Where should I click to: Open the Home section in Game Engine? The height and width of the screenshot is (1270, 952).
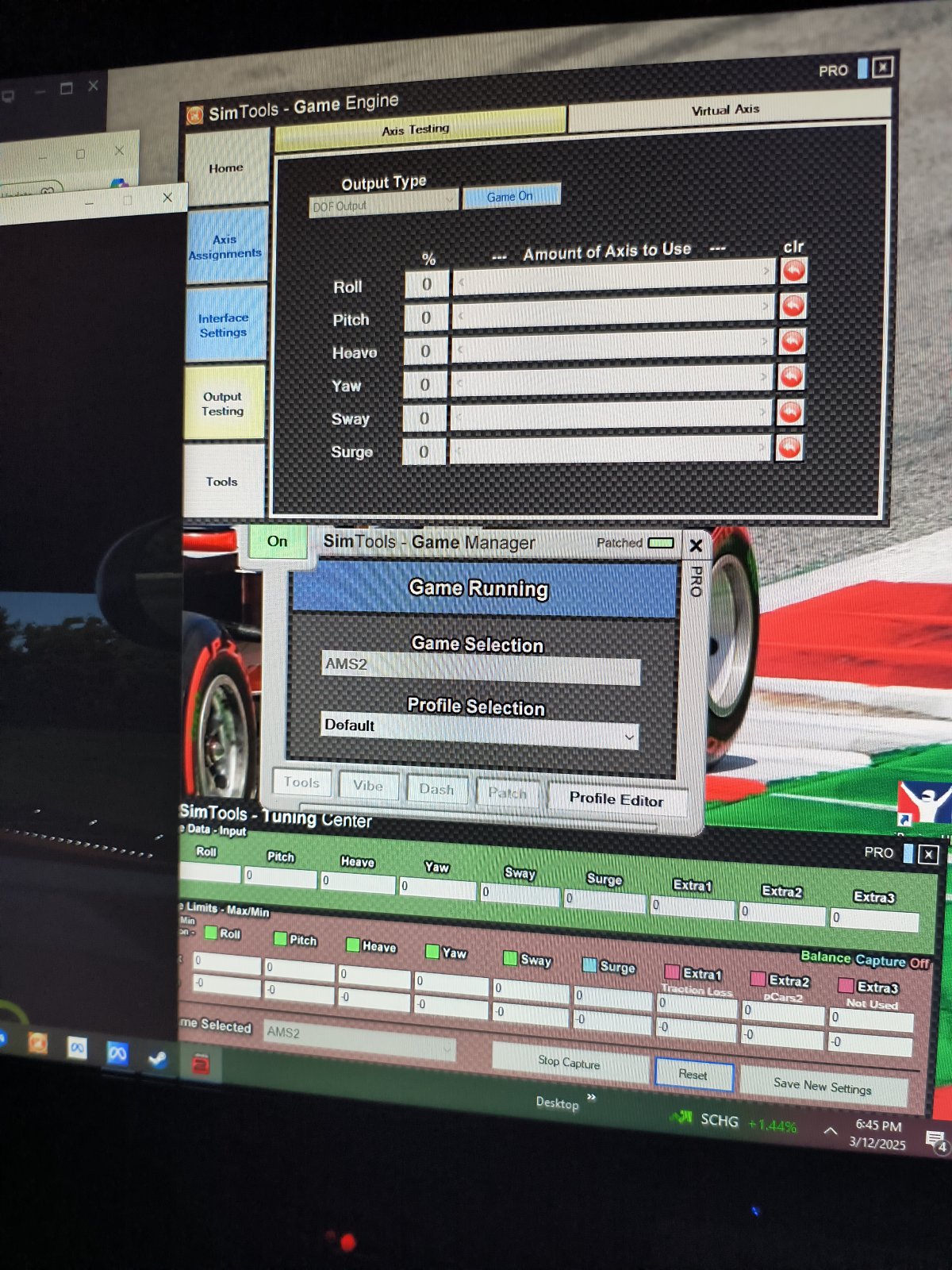(x=227, y=167)
